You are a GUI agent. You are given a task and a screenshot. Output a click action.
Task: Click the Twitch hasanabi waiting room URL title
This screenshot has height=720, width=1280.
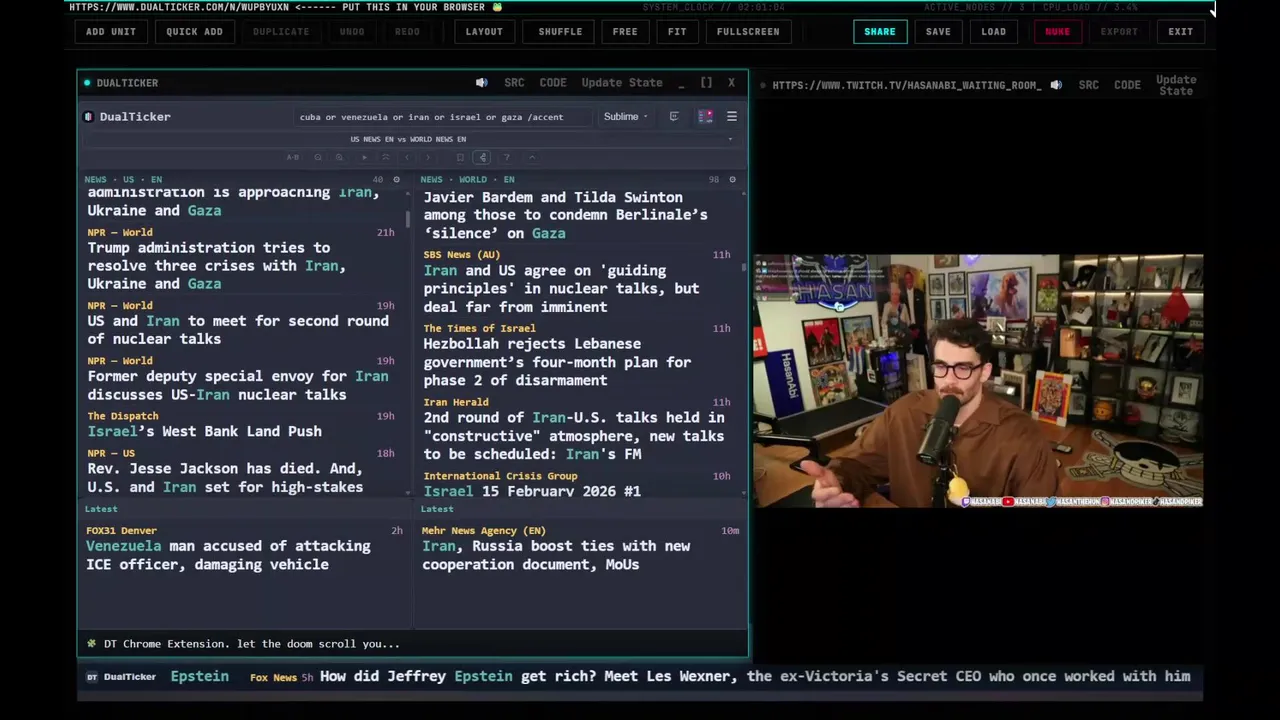click(x=907, y=85)
